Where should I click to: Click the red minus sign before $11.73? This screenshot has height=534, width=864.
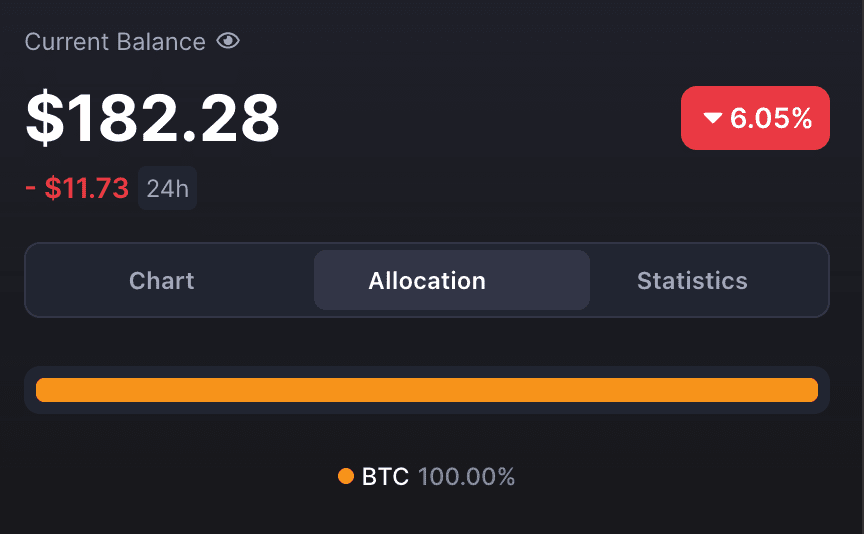(x=30, y=188)
